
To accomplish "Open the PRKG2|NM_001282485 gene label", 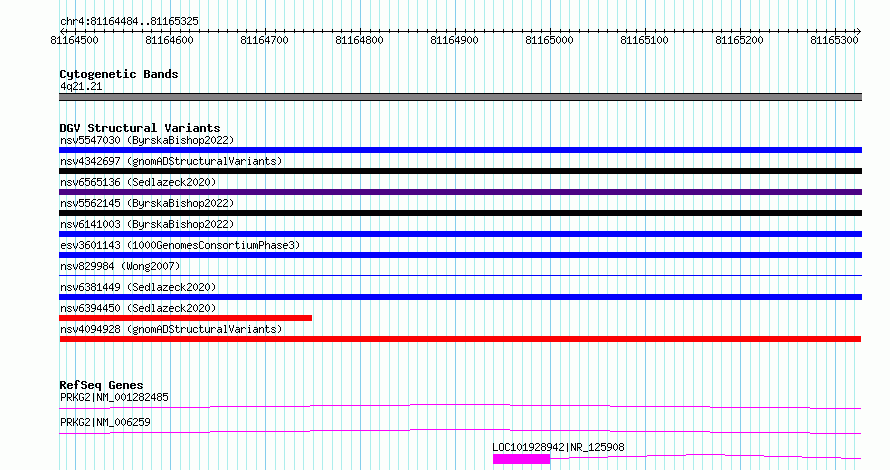I will tap(114, 397).
